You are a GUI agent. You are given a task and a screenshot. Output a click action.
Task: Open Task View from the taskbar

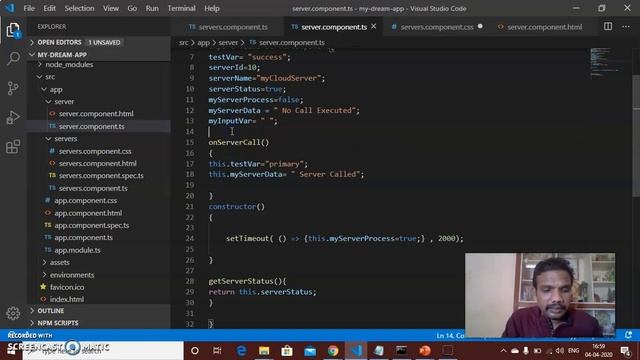coord(217,351)
